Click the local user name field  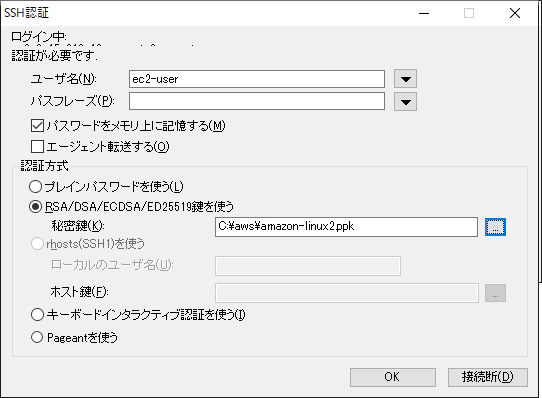click(x=308, y=266)
